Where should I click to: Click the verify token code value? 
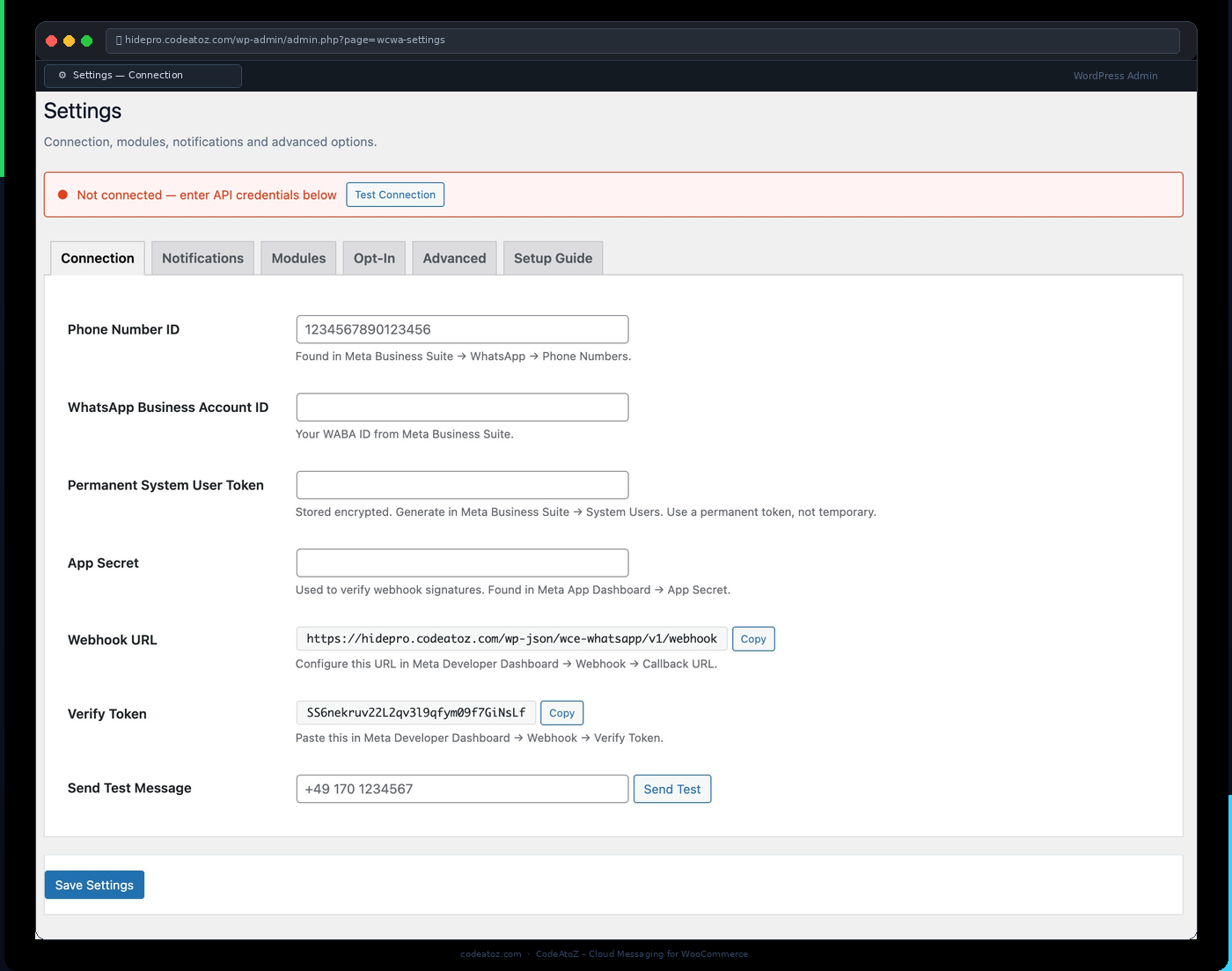click(416, 713)
